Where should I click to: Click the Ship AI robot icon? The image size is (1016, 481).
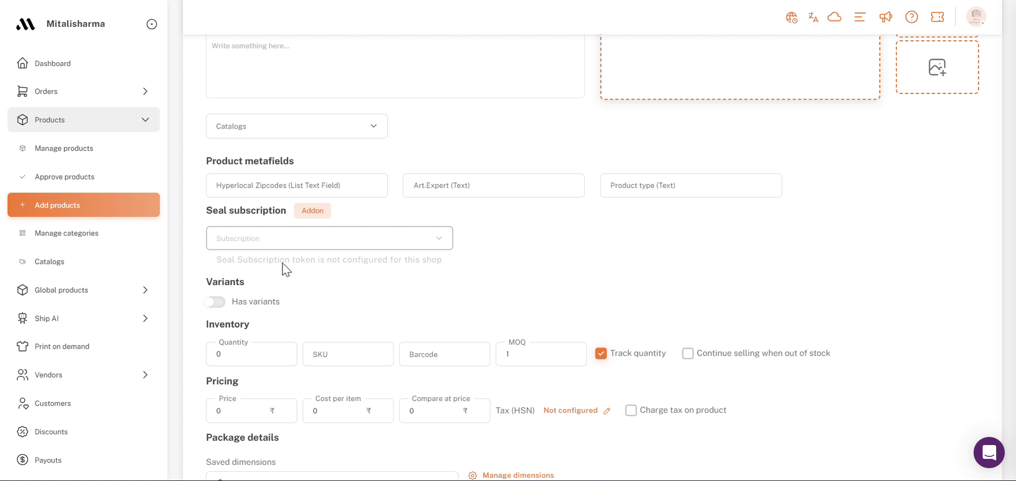[x=23, y=318]
